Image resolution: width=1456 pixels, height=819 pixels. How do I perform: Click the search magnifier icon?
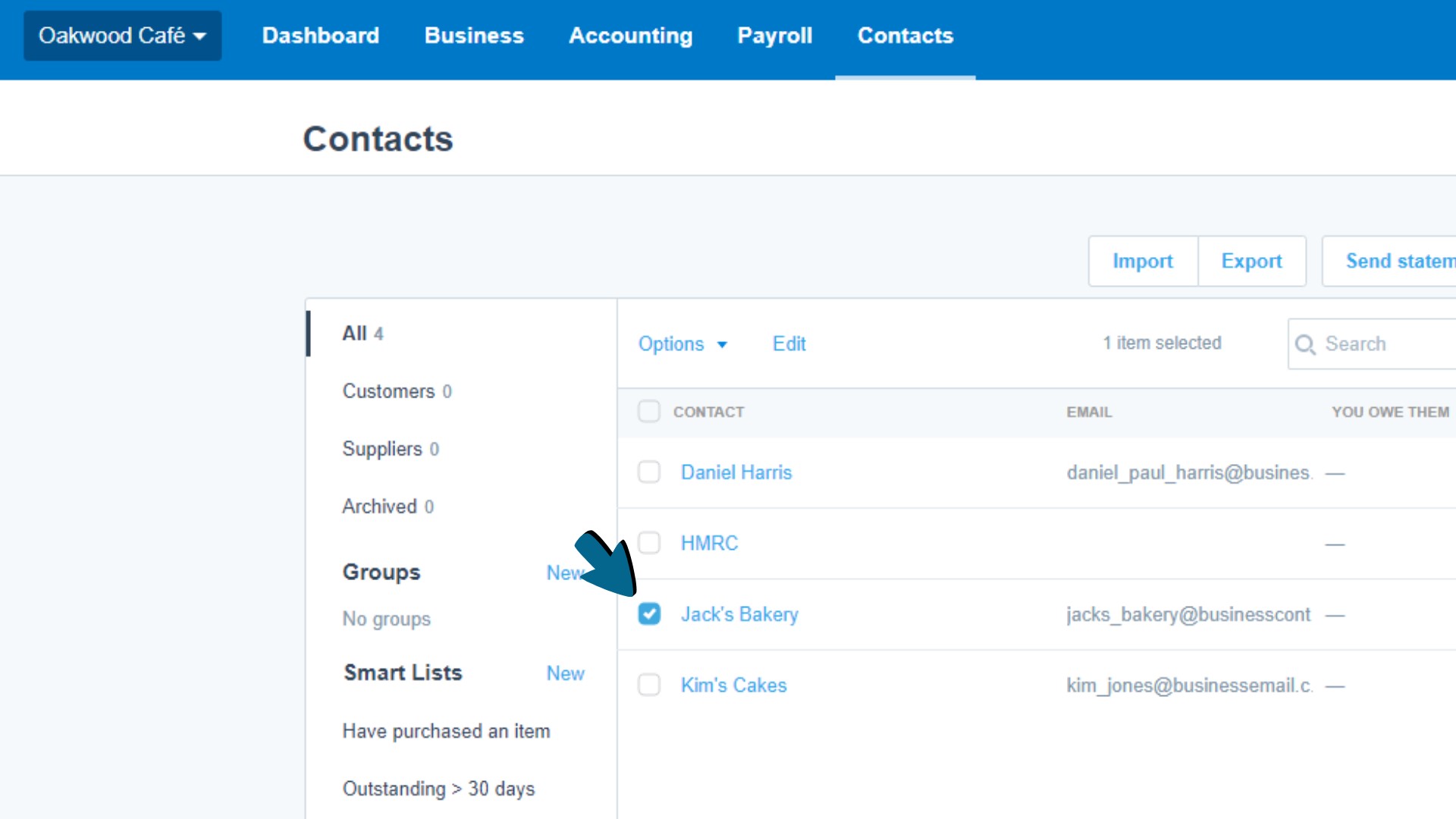[x=1307, y=344]
